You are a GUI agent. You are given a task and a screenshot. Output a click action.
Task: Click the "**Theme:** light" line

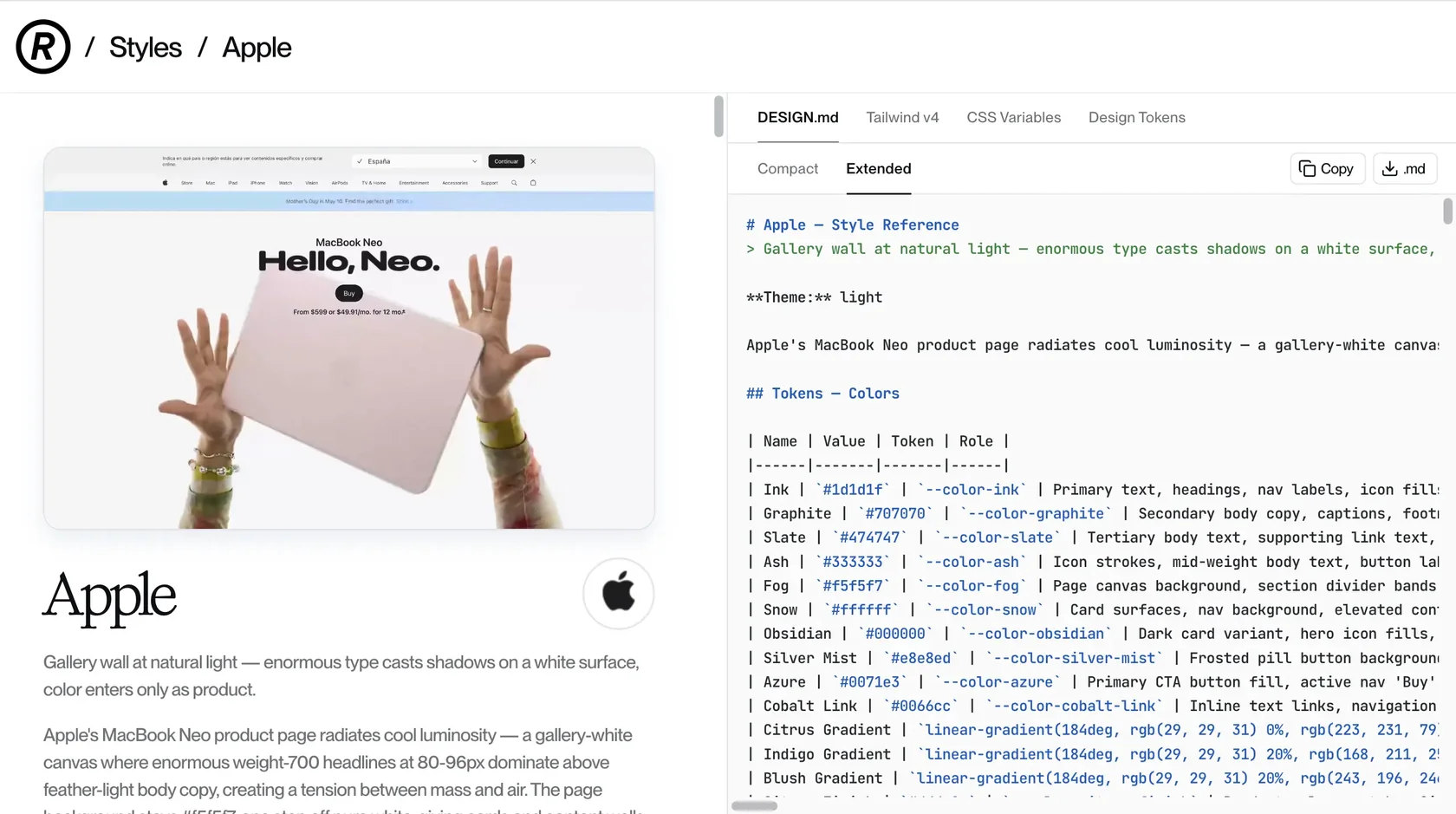(815, 297)
